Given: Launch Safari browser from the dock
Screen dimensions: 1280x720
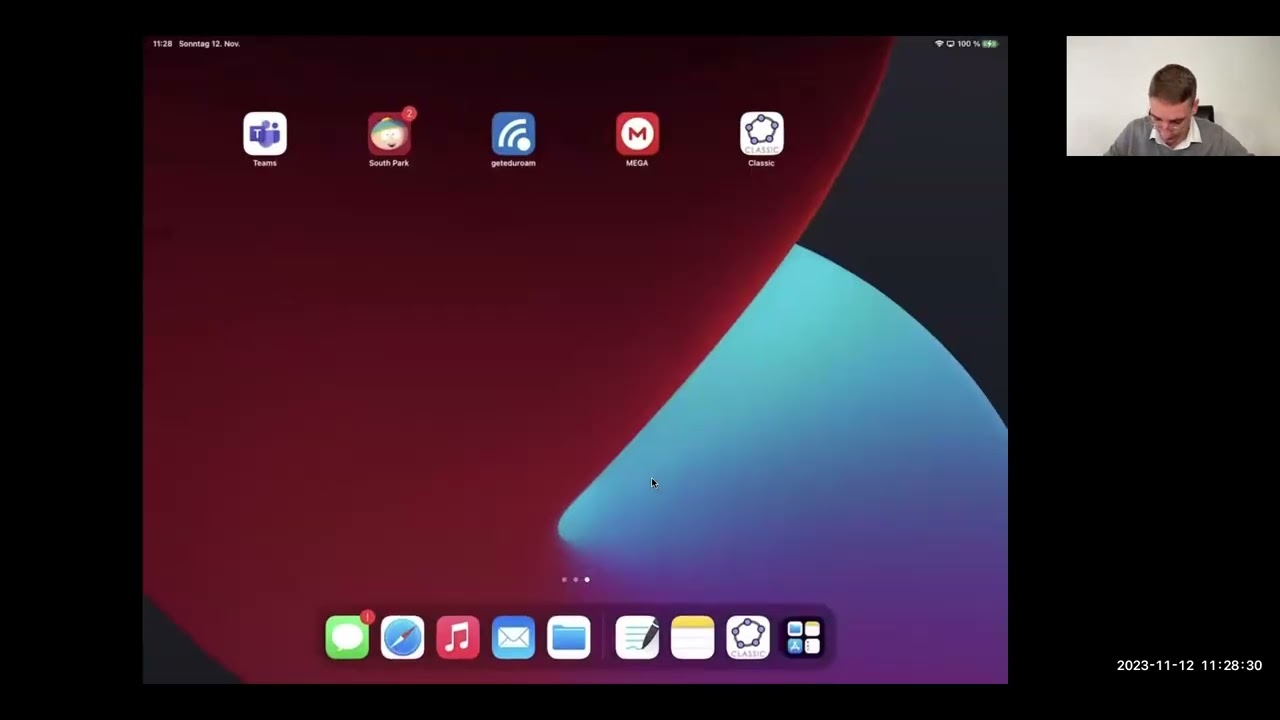Looking at the screenshot, I should tap(402, 638).
